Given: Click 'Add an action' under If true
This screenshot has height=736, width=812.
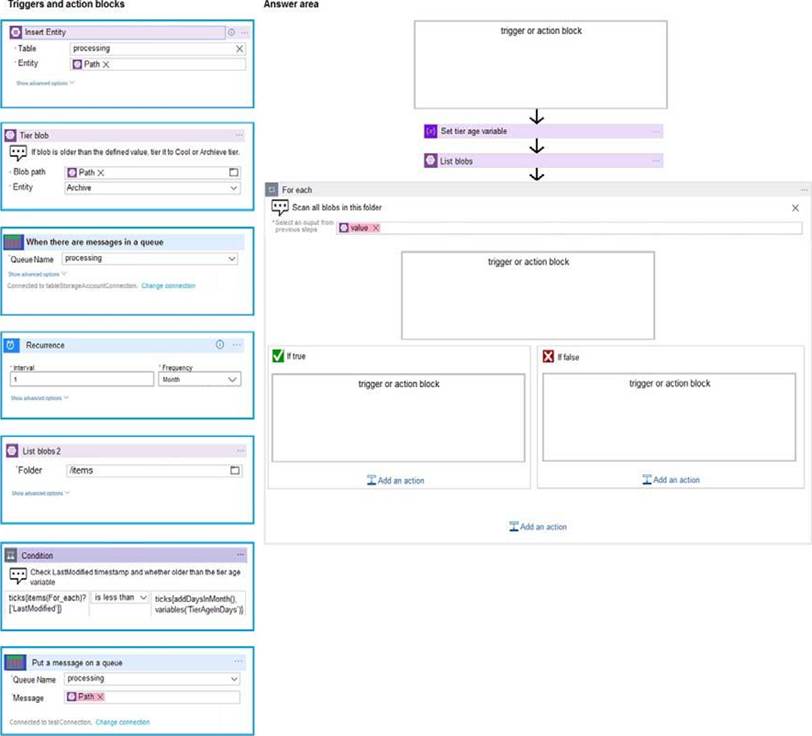Looking at the screenshot, I should [396, 481].
